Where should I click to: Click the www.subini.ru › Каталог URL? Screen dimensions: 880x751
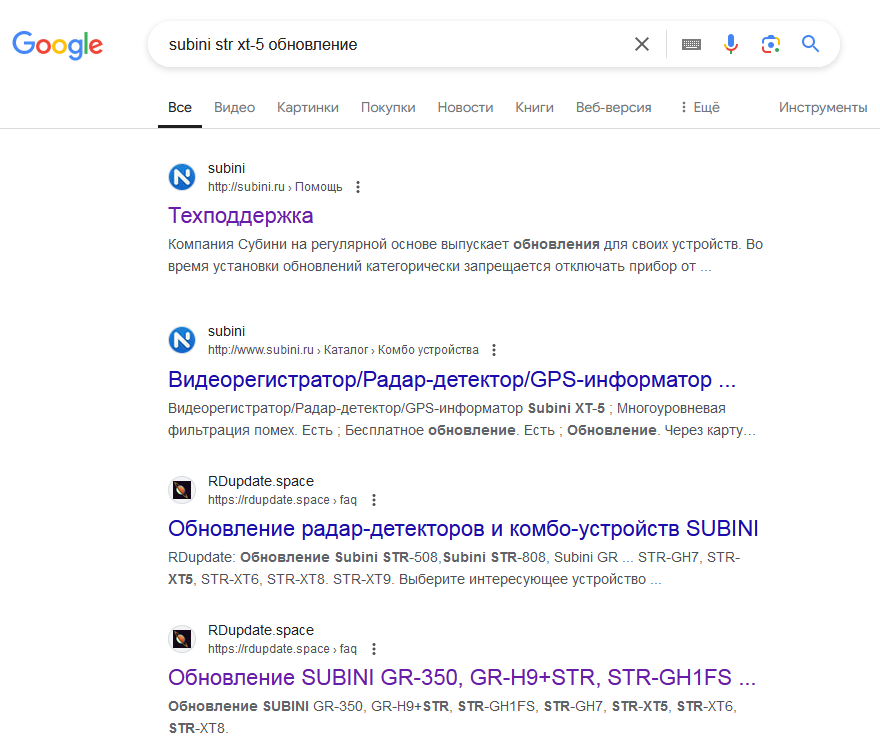343,350
